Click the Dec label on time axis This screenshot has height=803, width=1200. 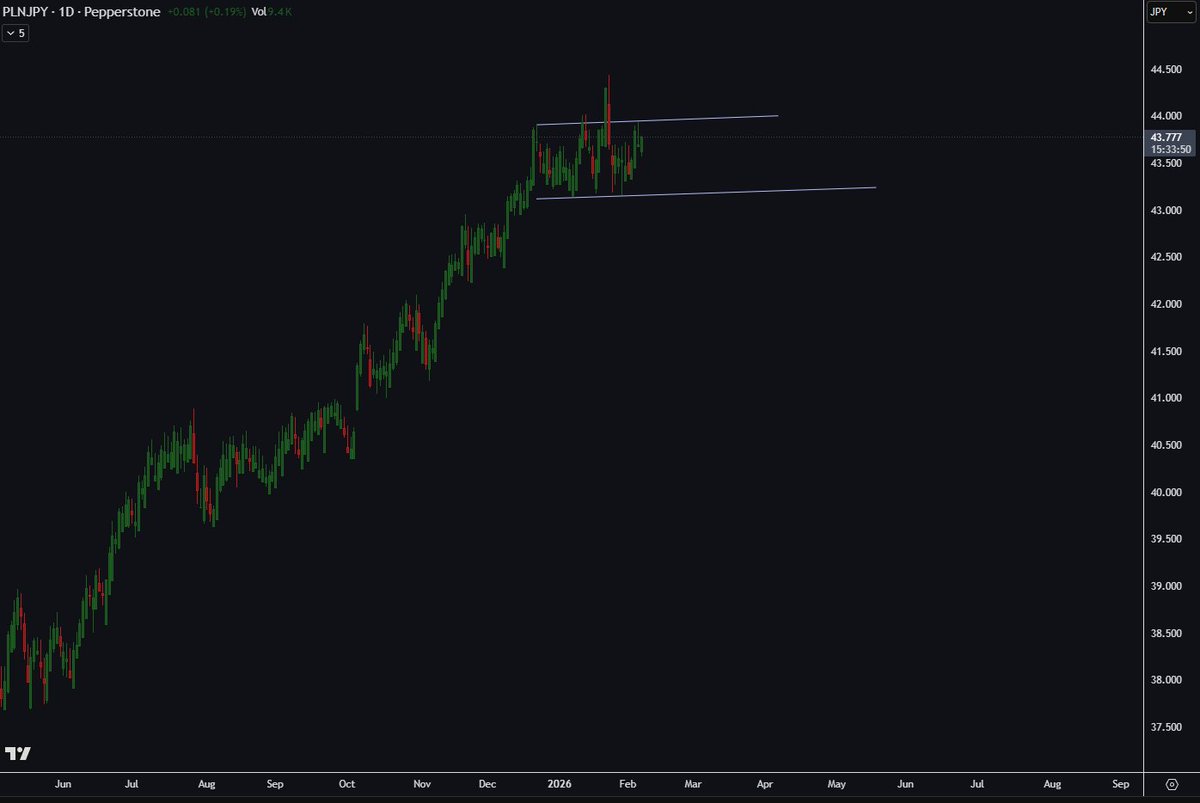tap(487, 785)
